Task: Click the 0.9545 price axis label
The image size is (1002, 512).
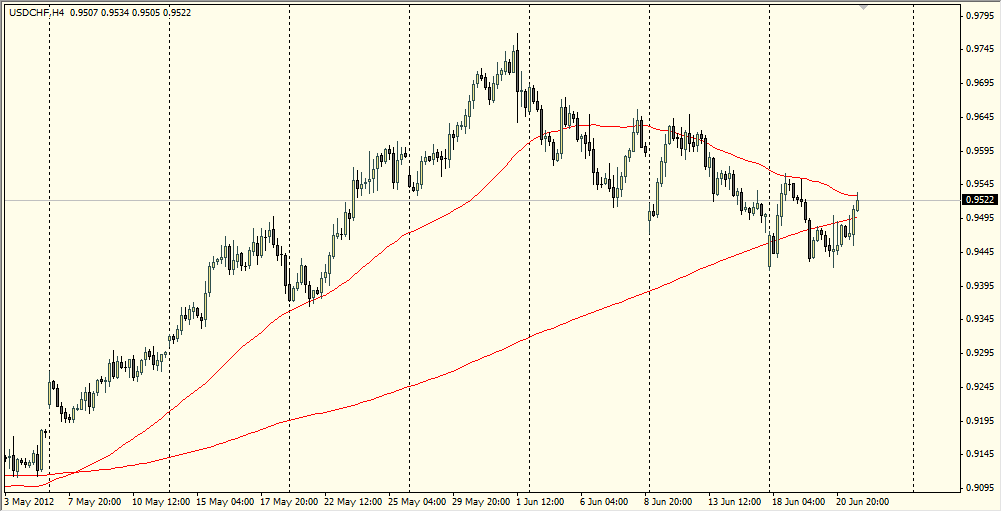Action: pos(982,185)
